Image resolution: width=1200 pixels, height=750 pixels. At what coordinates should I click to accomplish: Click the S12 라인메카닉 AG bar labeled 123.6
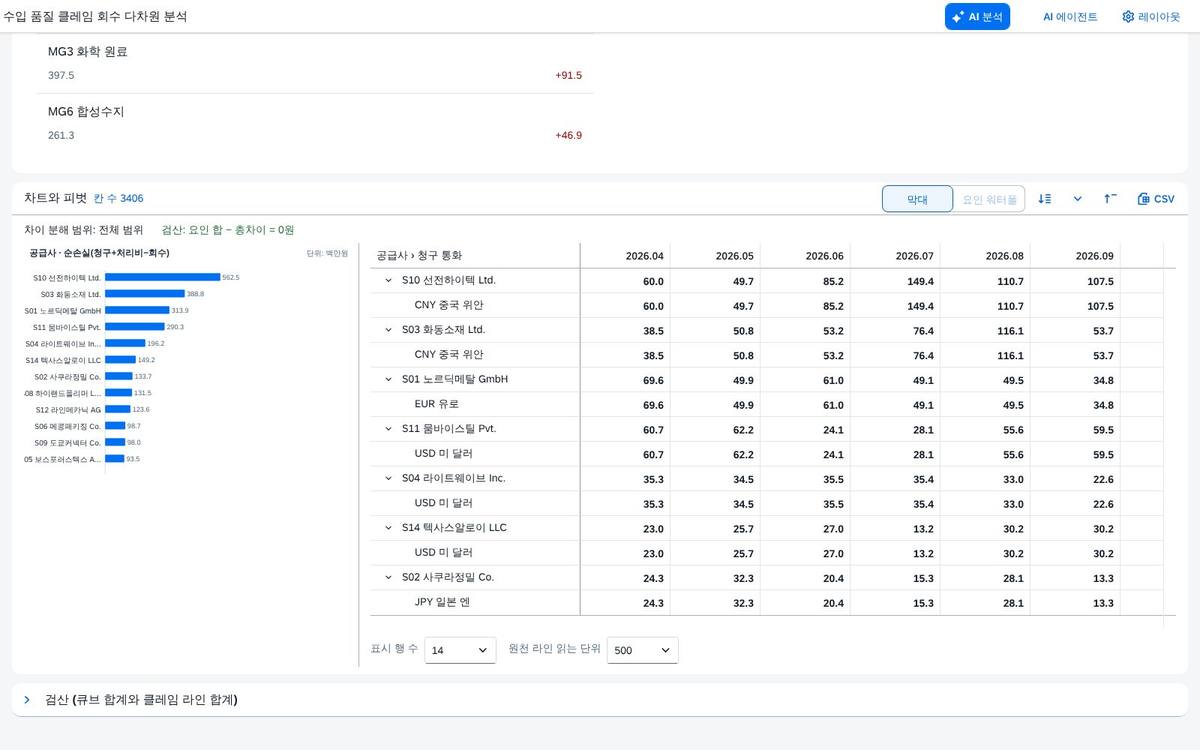pyautogui.click(x=118, y=409)
